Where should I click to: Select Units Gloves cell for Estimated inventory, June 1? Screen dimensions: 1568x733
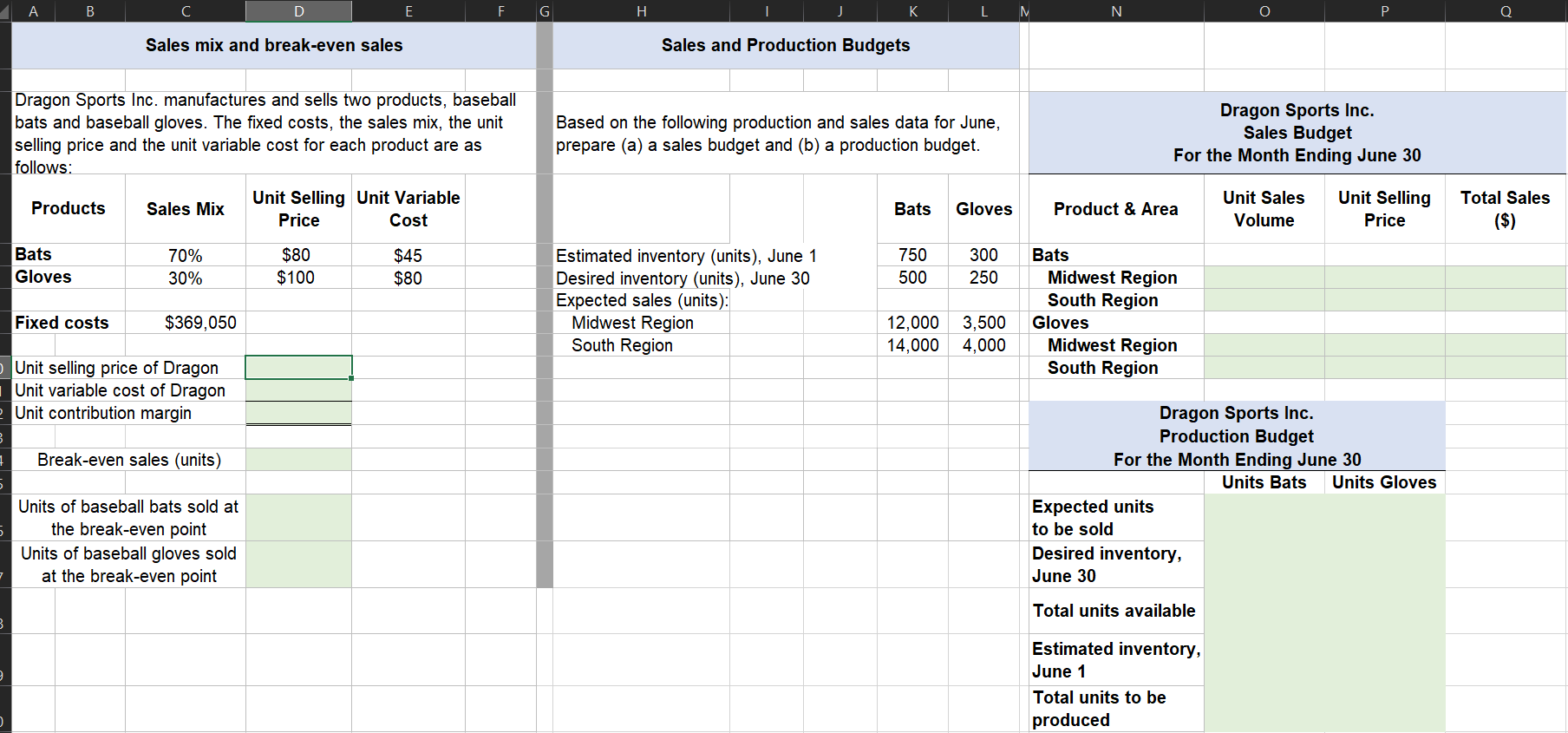click(1384, 660)
